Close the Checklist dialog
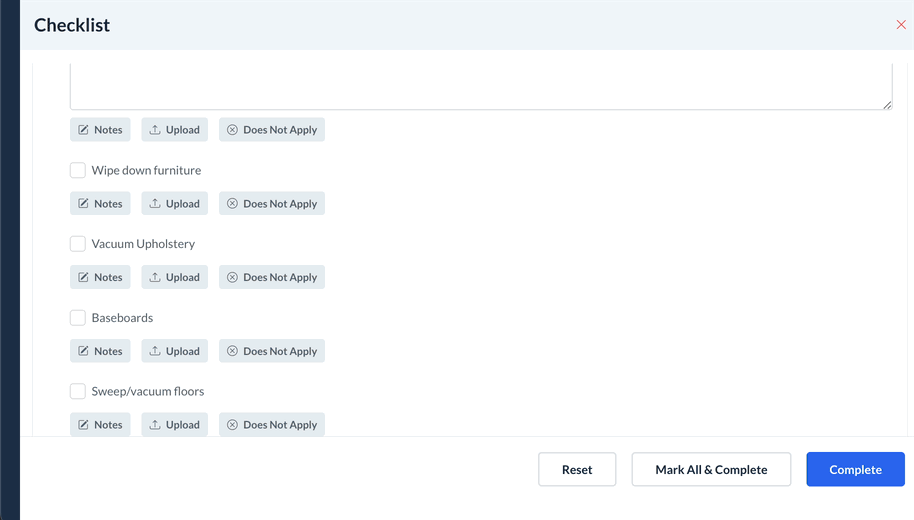914x520 pixels. pyautogui.click(x=900, y=25)
